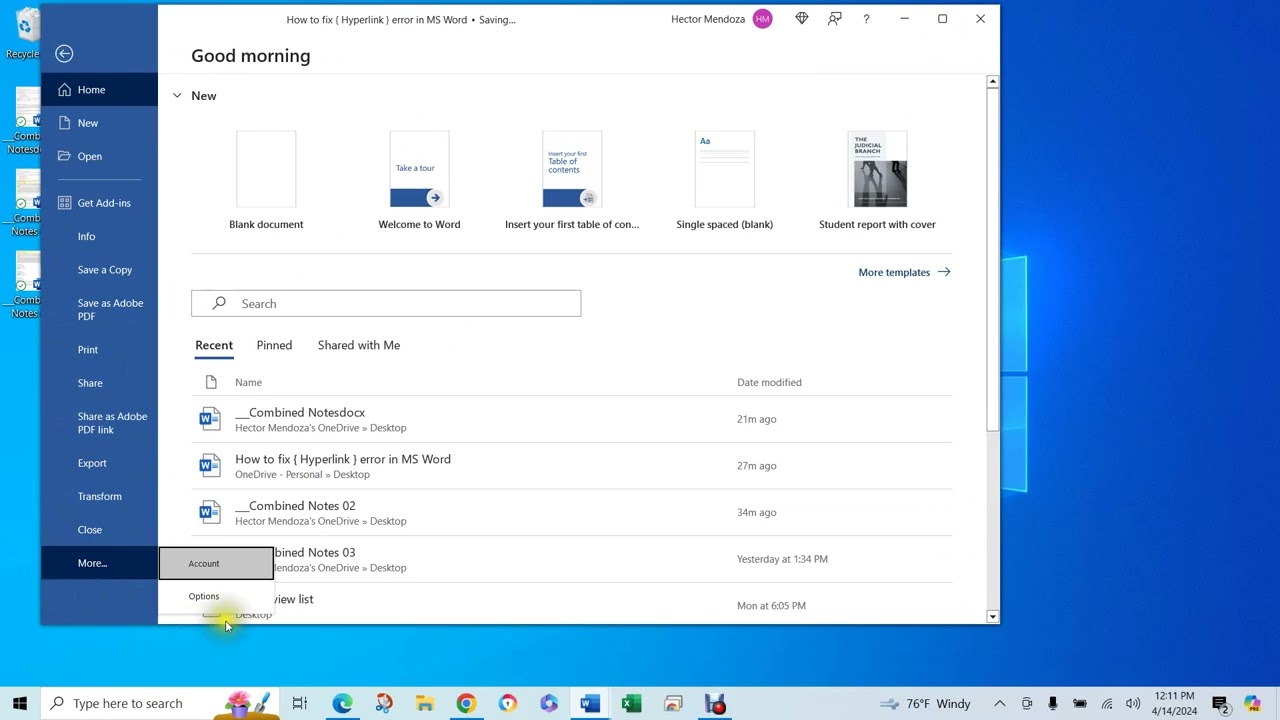Follow the More templates link
Screen dimensions: 1280x720
pyautogui.click(x=904, y=272)
